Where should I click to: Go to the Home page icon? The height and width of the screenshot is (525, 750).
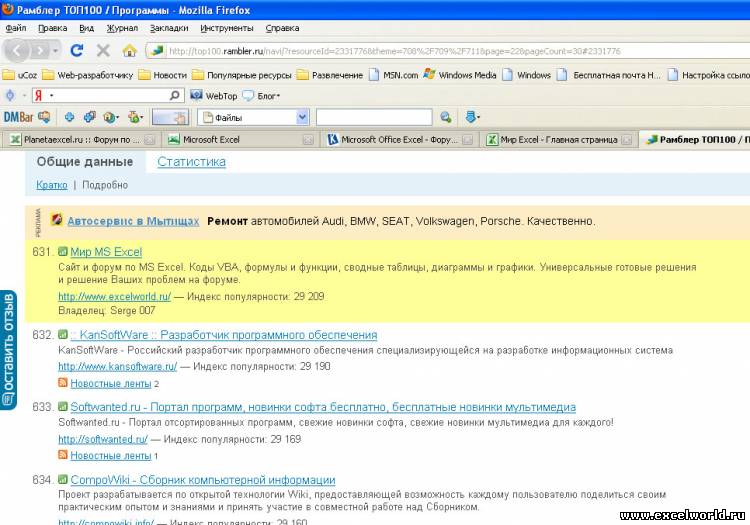coord(129,50)
